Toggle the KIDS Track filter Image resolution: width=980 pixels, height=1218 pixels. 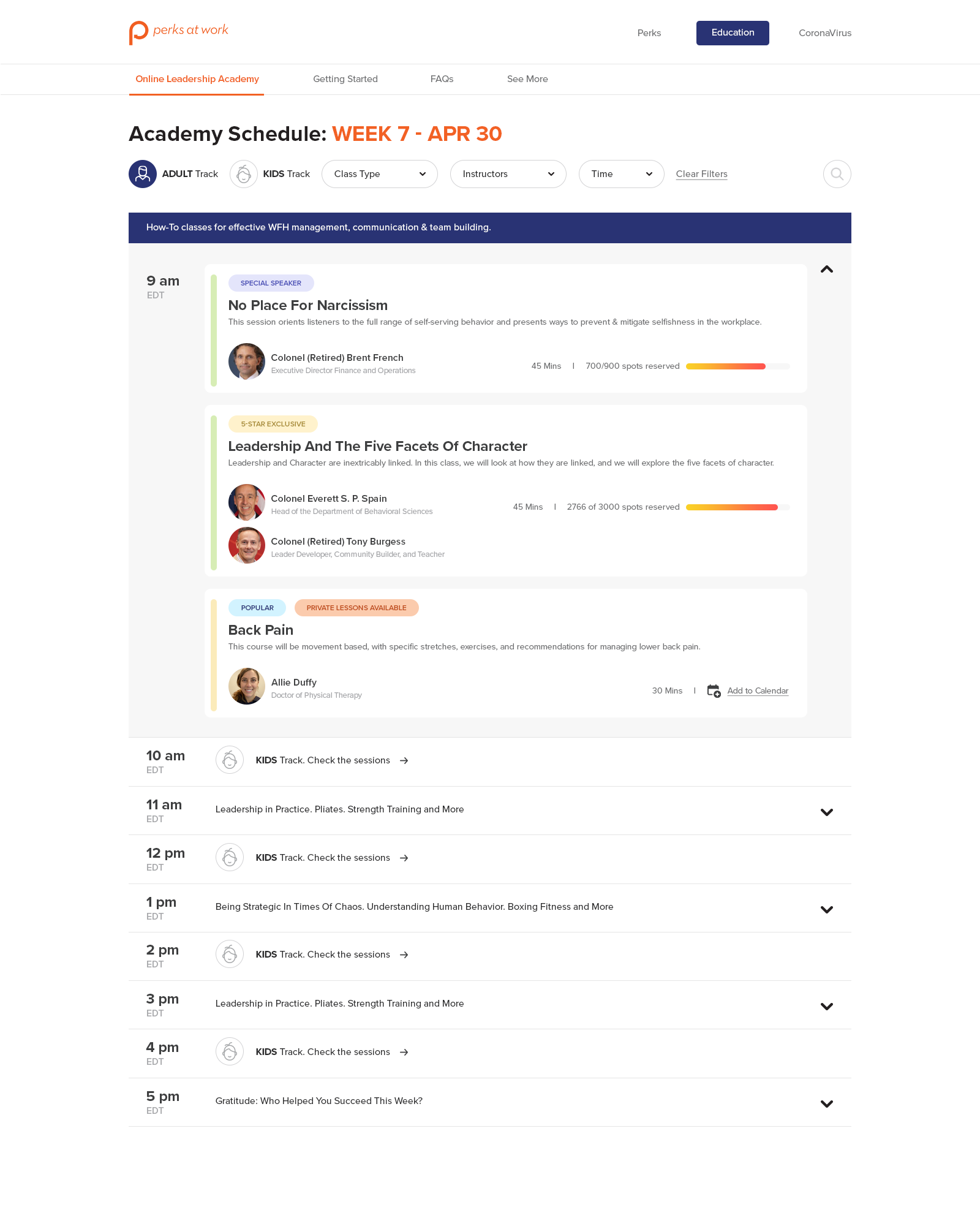click(x=270, y=174)
